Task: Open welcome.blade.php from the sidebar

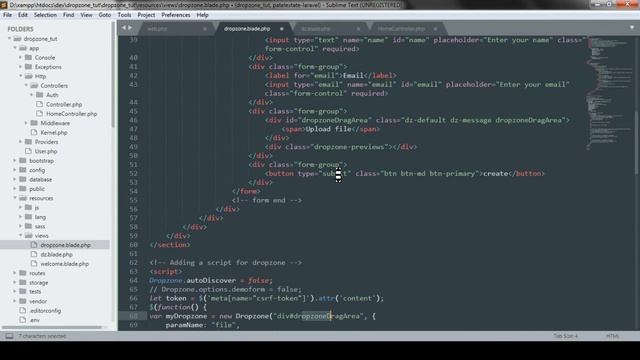Action: pyautogui.click(x=64, y=264)
